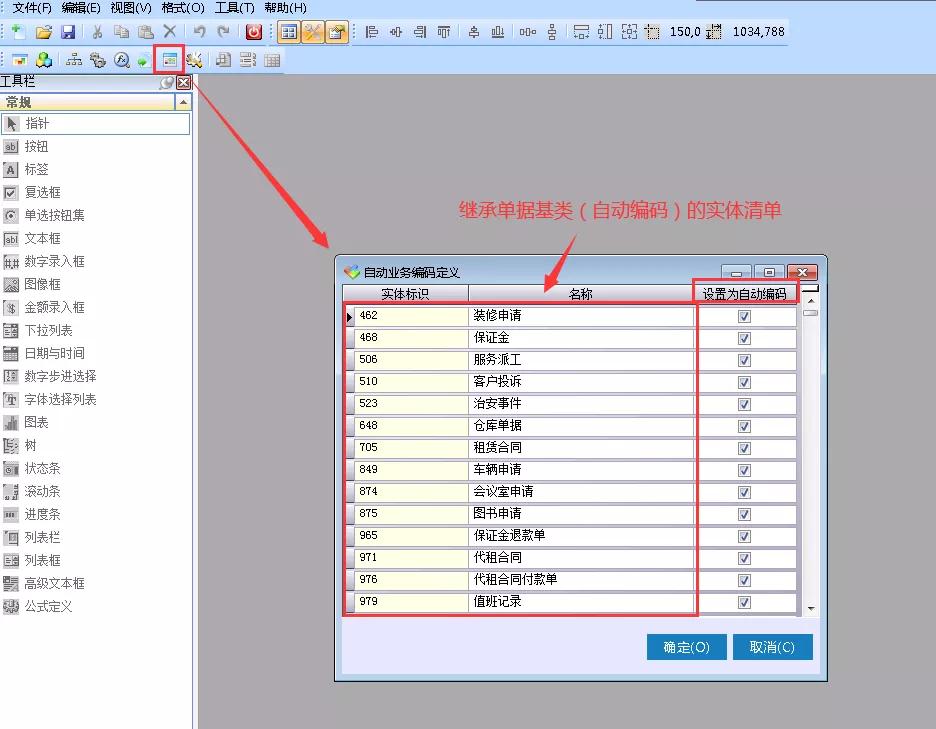Click the dialog scrollbar up arrow
The width and height of the screenshot is (936, 729).
coord(811,300)
